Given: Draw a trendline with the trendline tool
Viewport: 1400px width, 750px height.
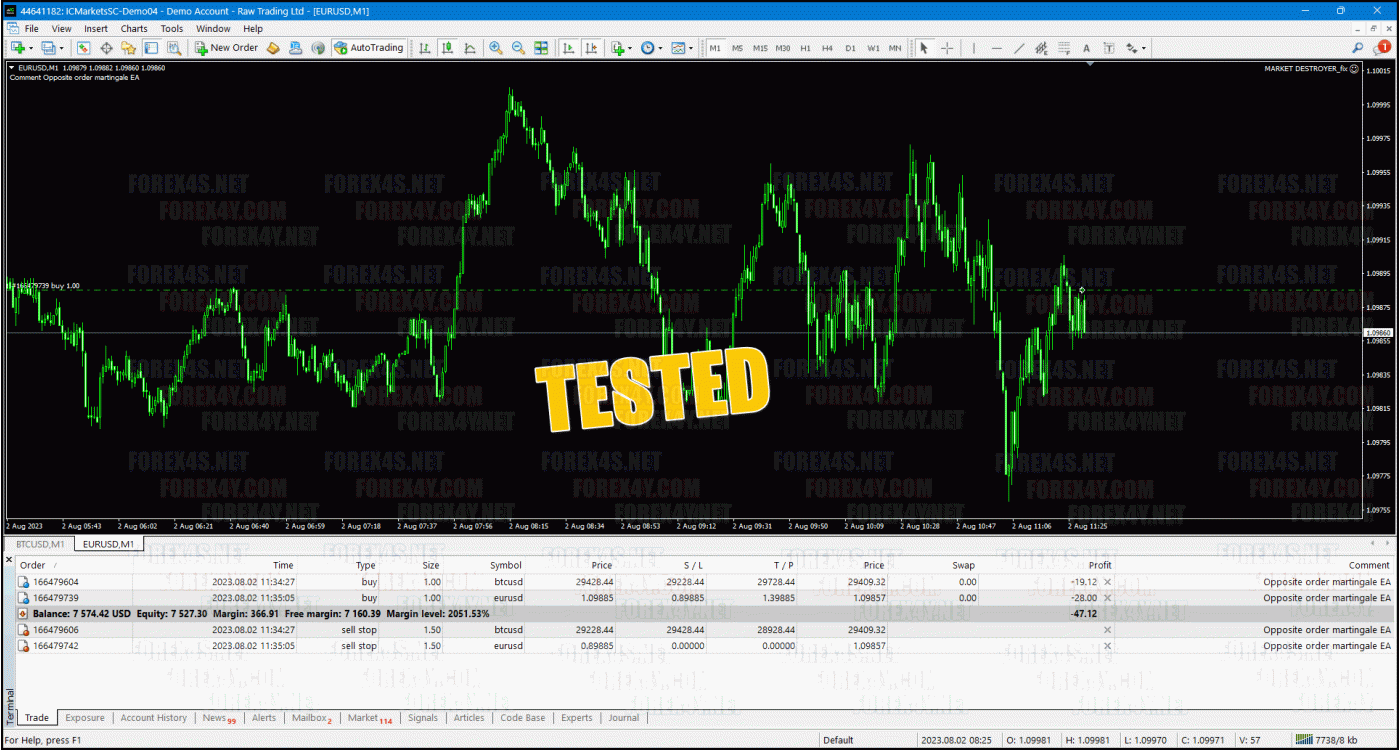Looking at the screenshot, I should [1019, 47].
